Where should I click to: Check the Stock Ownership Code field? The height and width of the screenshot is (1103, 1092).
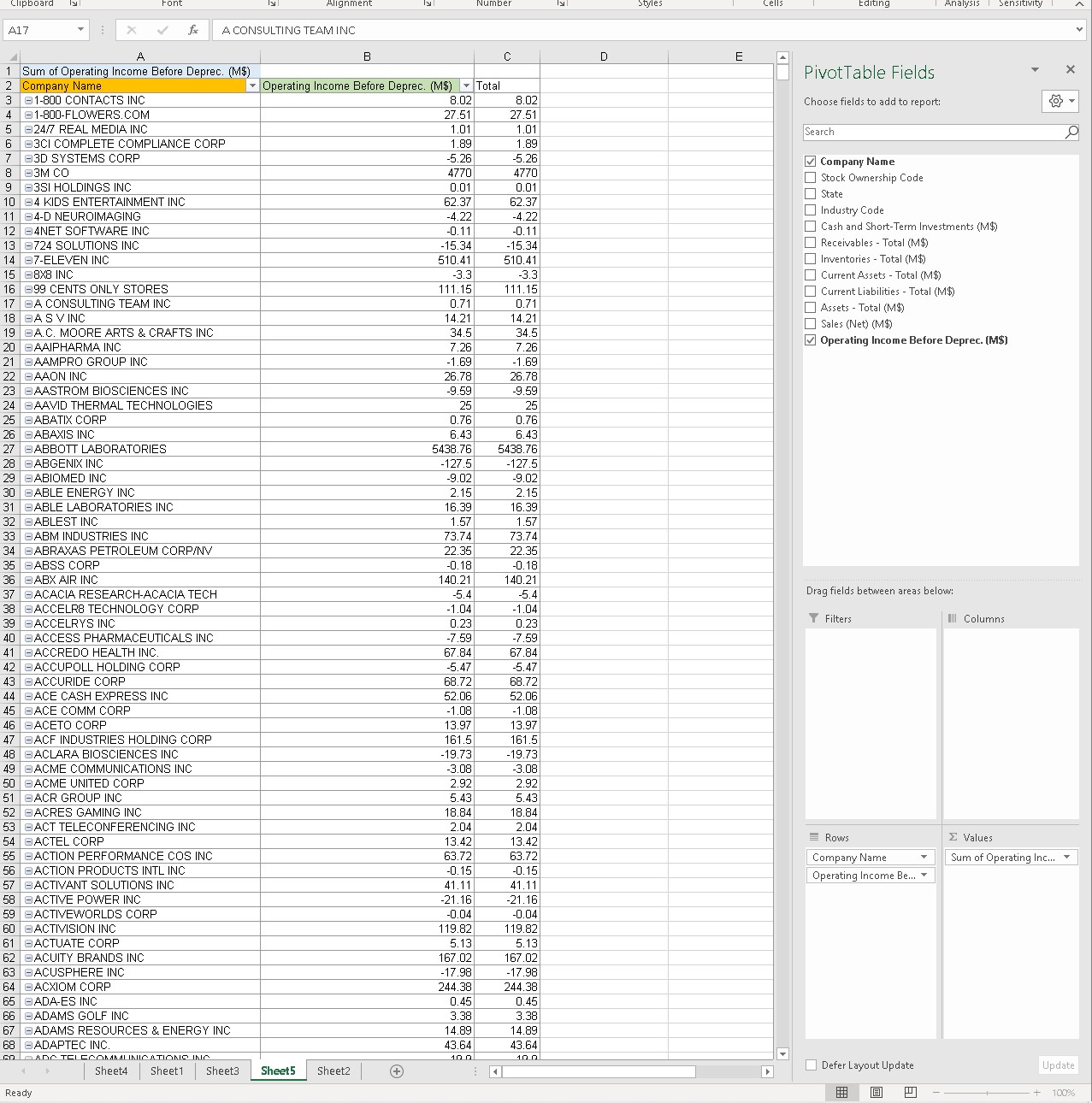click(811, 178)
